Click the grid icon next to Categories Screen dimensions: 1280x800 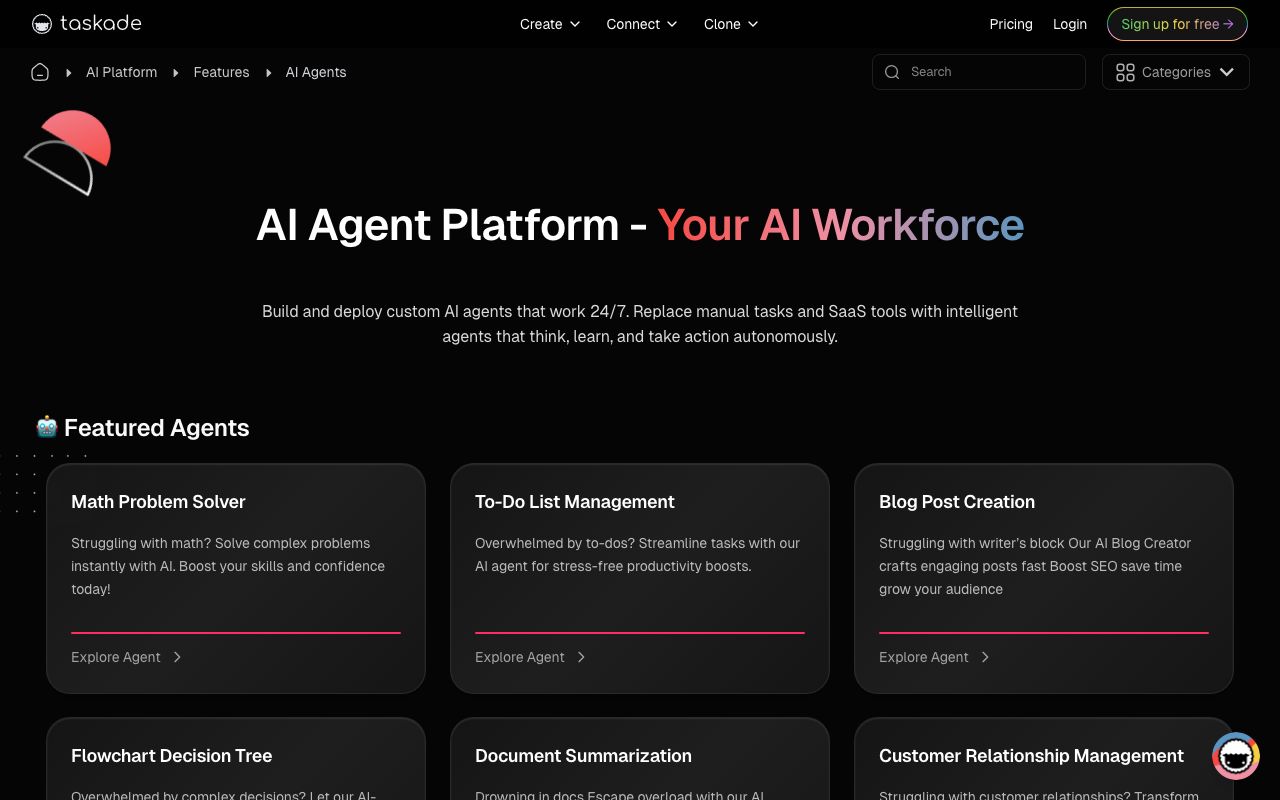pyautogui.click(x=1125, y=72)
